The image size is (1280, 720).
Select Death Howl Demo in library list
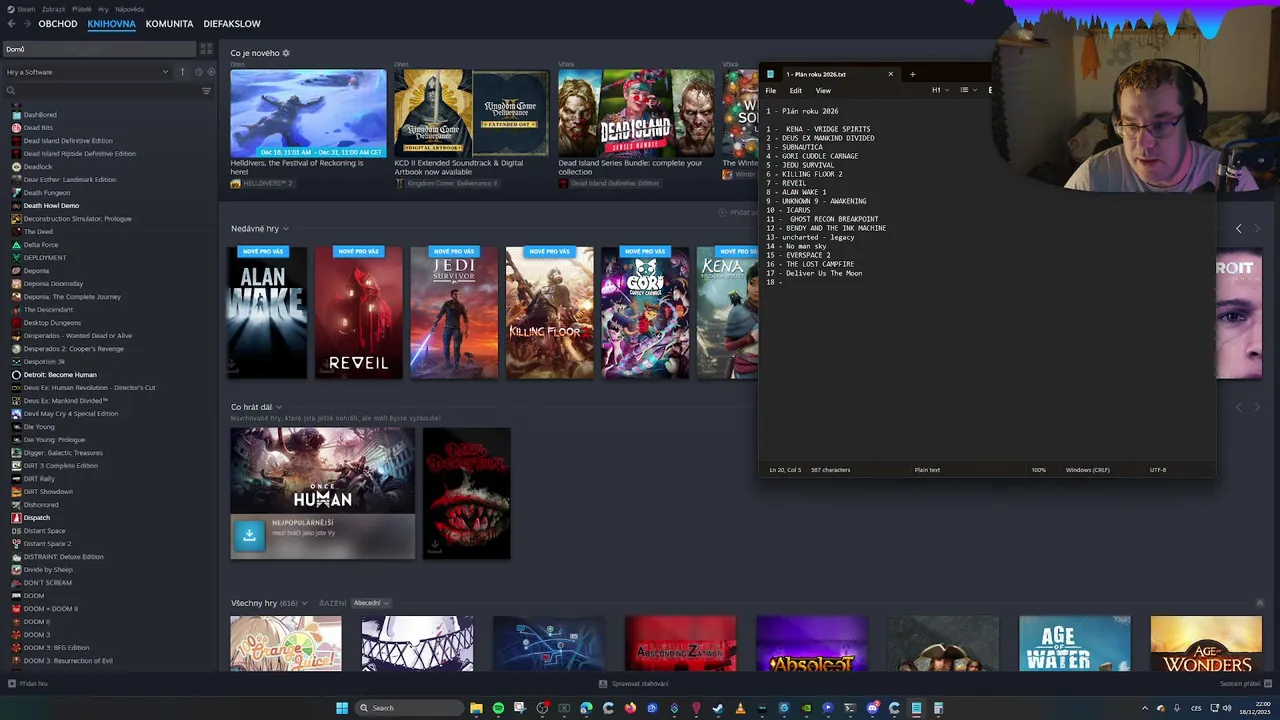(51, 206)
